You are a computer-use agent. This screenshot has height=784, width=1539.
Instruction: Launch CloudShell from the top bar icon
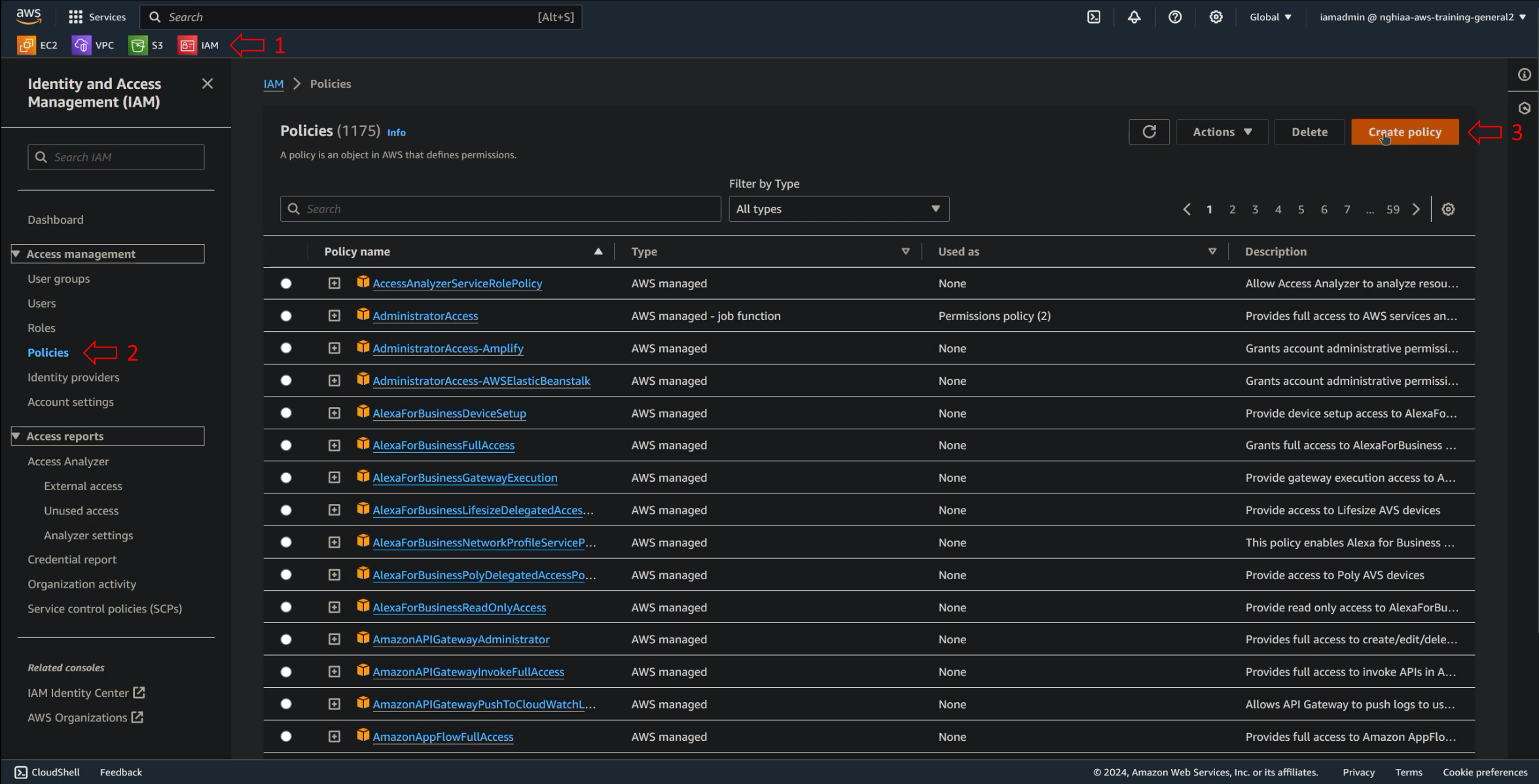(x=1094, y=17)
